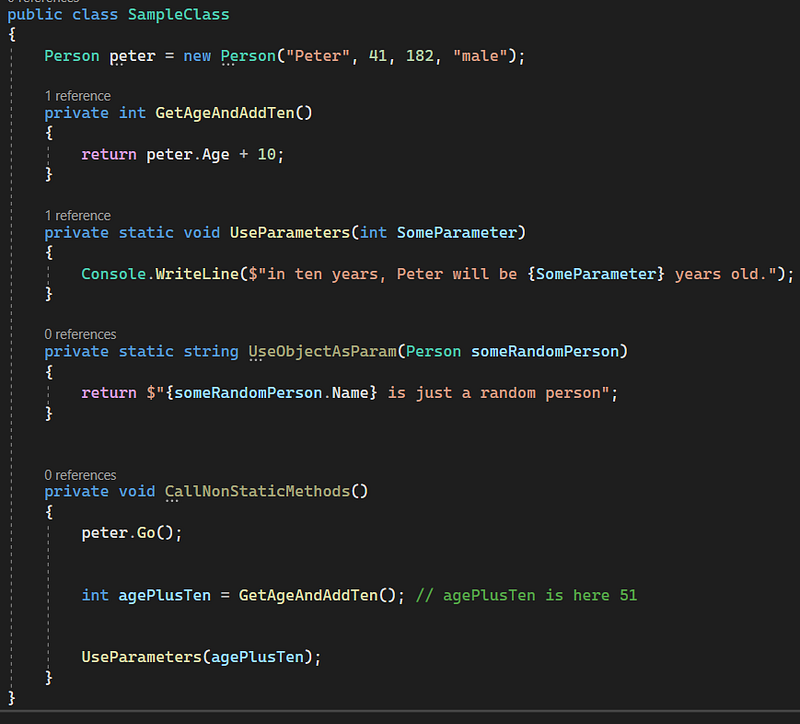Click {SomeParameter} inside the interpolated string

click(596, 274)
